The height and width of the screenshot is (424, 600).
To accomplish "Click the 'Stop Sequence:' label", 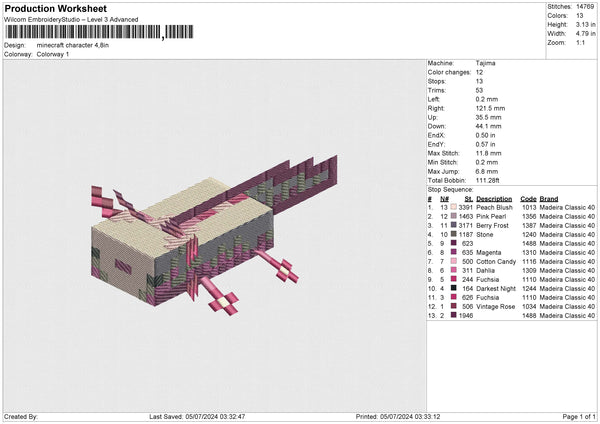I will coord(450,190).
